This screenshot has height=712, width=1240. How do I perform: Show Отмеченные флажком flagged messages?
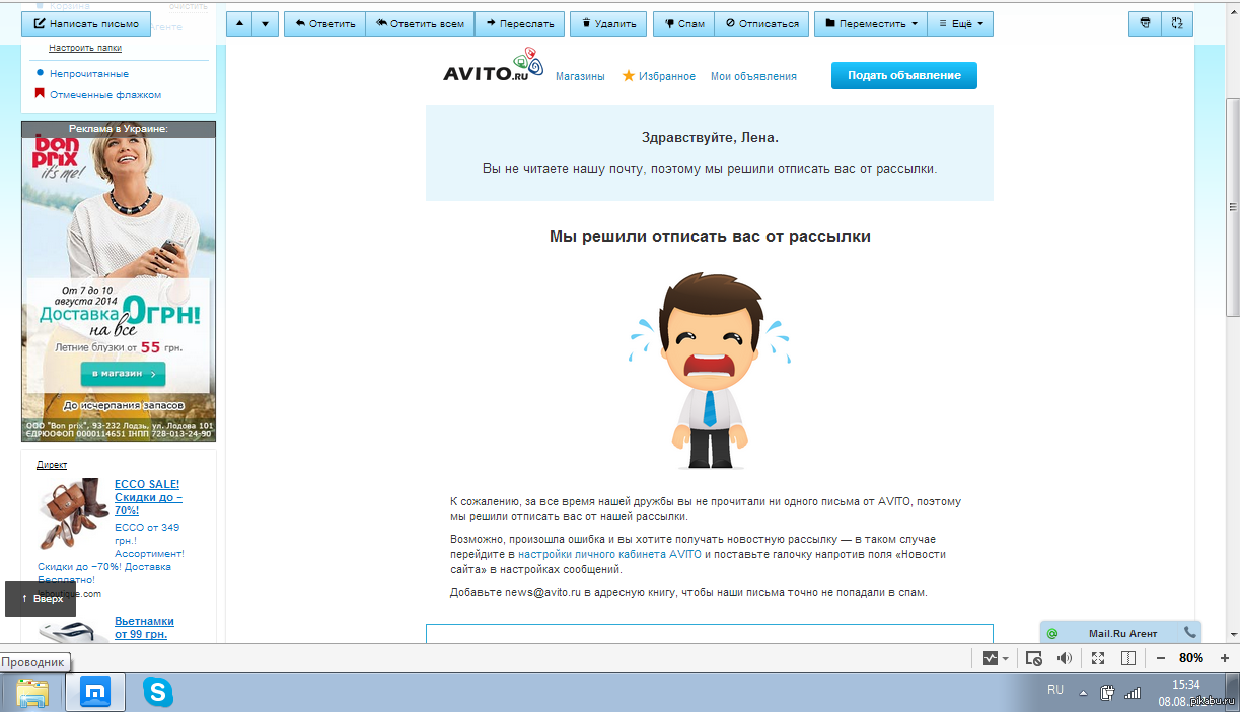(105, 95)
